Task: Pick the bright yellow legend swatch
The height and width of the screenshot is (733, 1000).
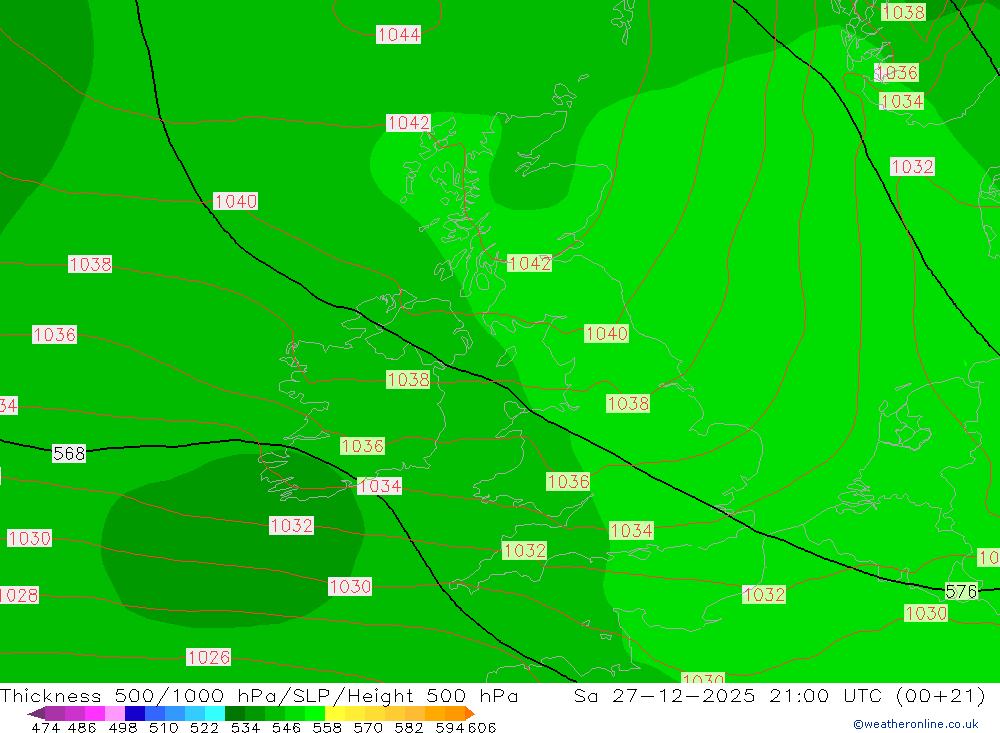Action: tap(335, 713)
